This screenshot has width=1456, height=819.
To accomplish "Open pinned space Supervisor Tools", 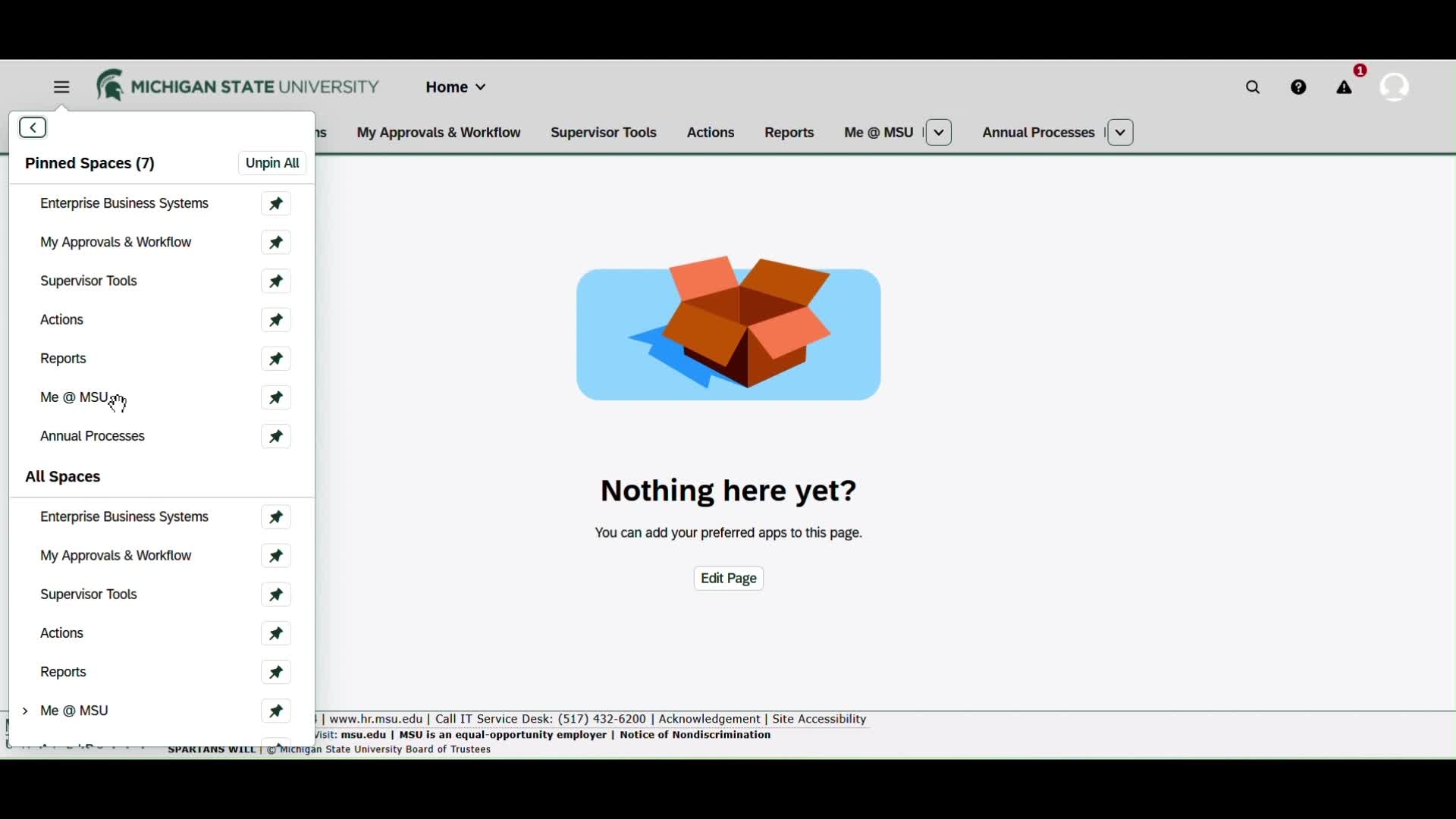I will [x=89, y=282].
